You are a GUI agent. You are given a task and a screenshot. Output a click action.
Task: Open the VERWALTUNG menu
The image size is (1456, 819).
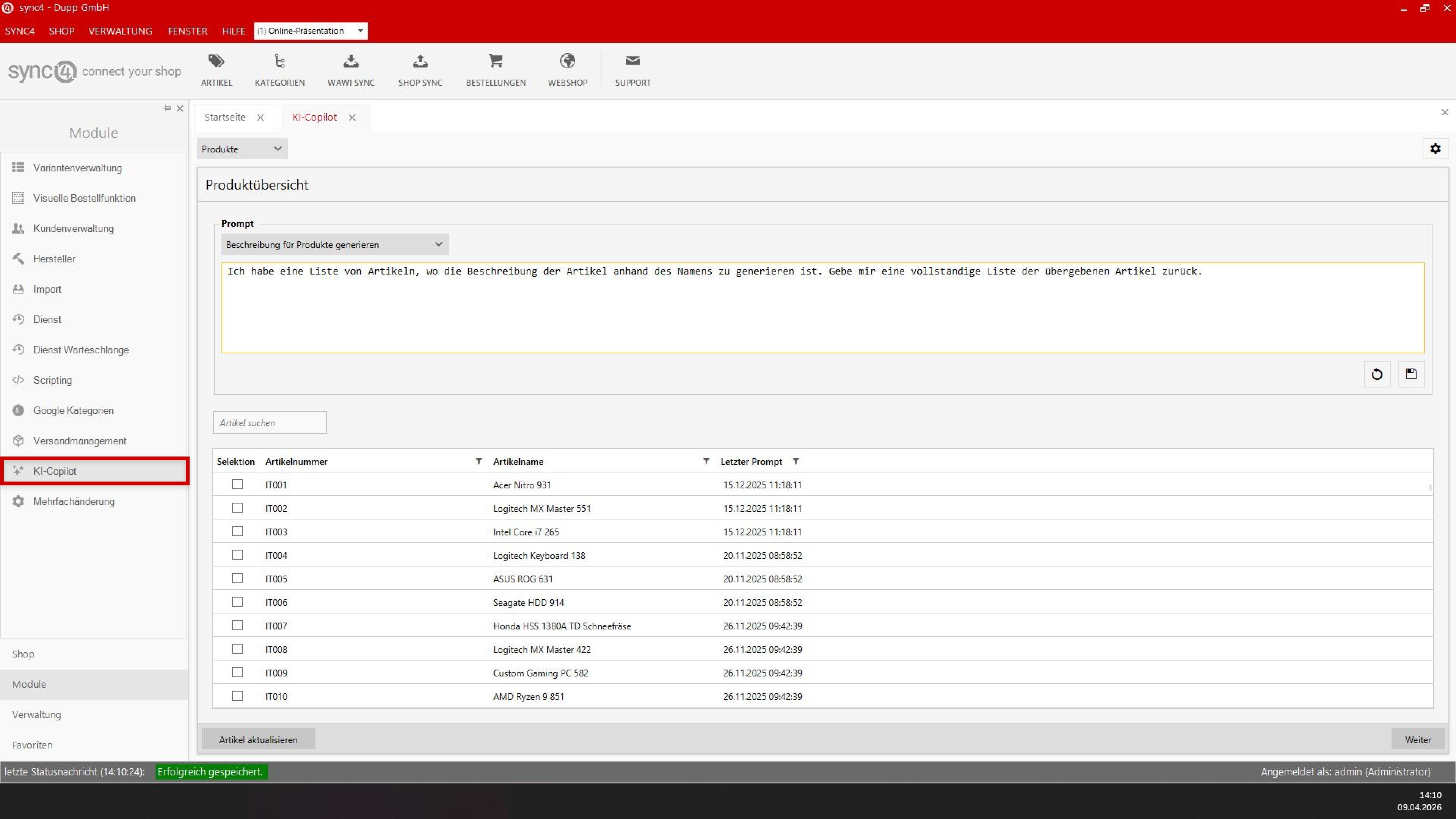click(120, 30)
